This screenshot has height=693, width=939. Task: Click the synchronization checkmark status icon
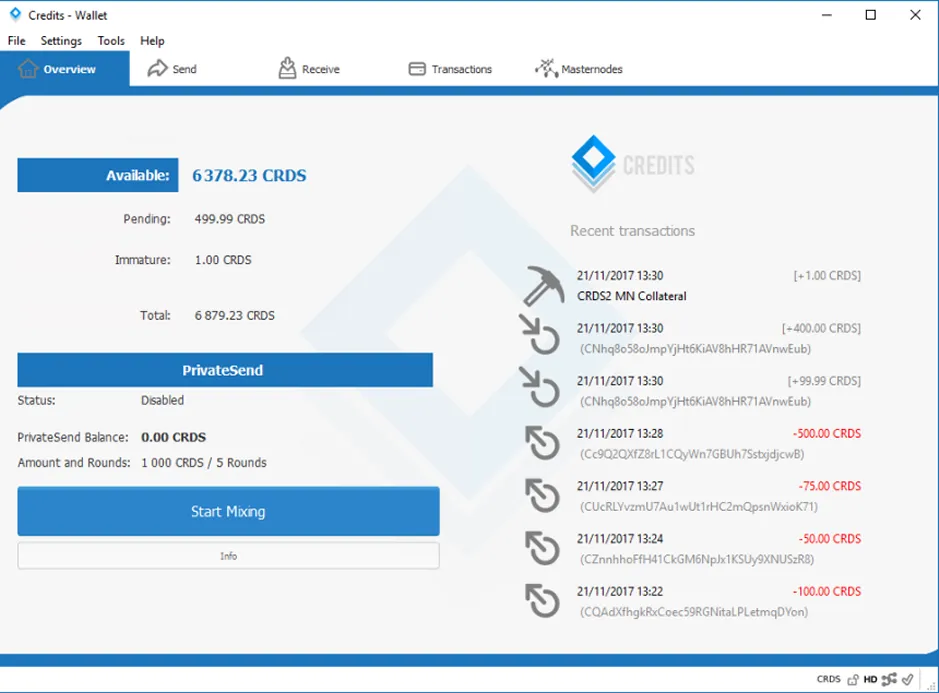pos(908,679)
